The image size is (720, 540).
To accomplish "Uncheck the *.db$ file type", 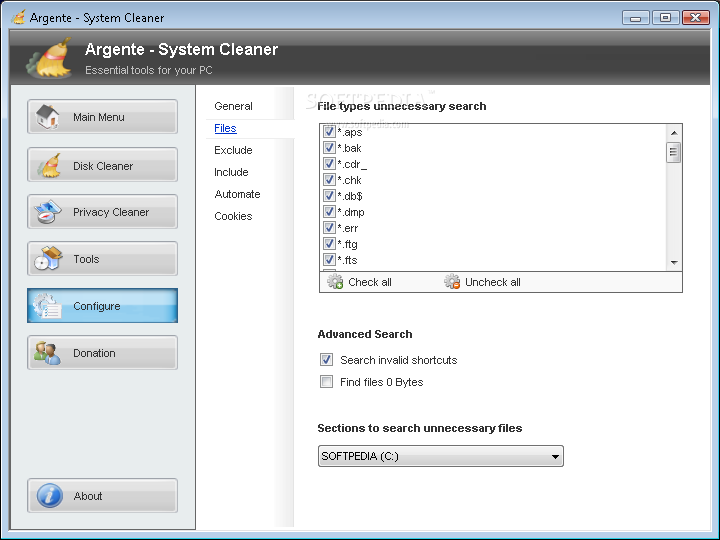I will [x=329, y=196].
